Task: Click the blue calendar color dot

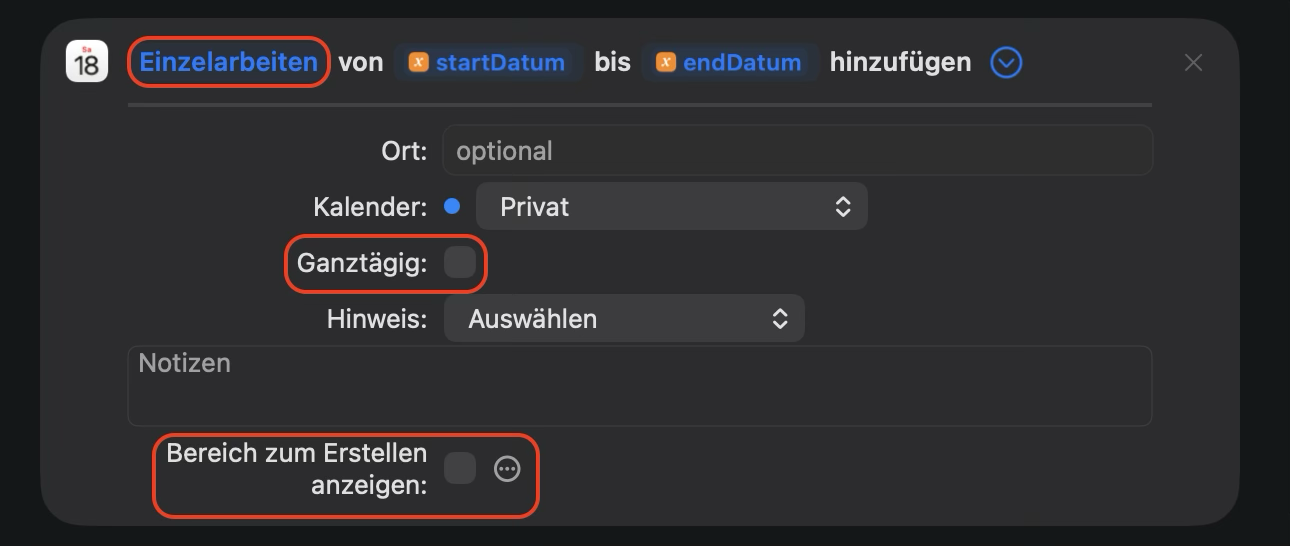Action: tap(452, 207)
